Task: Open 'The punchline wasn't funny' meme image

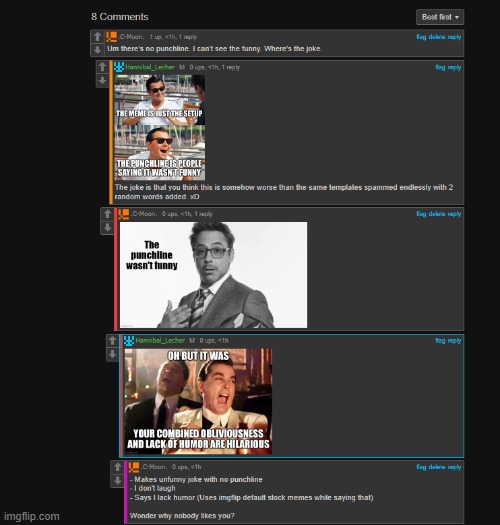Action: coord(213,275)
